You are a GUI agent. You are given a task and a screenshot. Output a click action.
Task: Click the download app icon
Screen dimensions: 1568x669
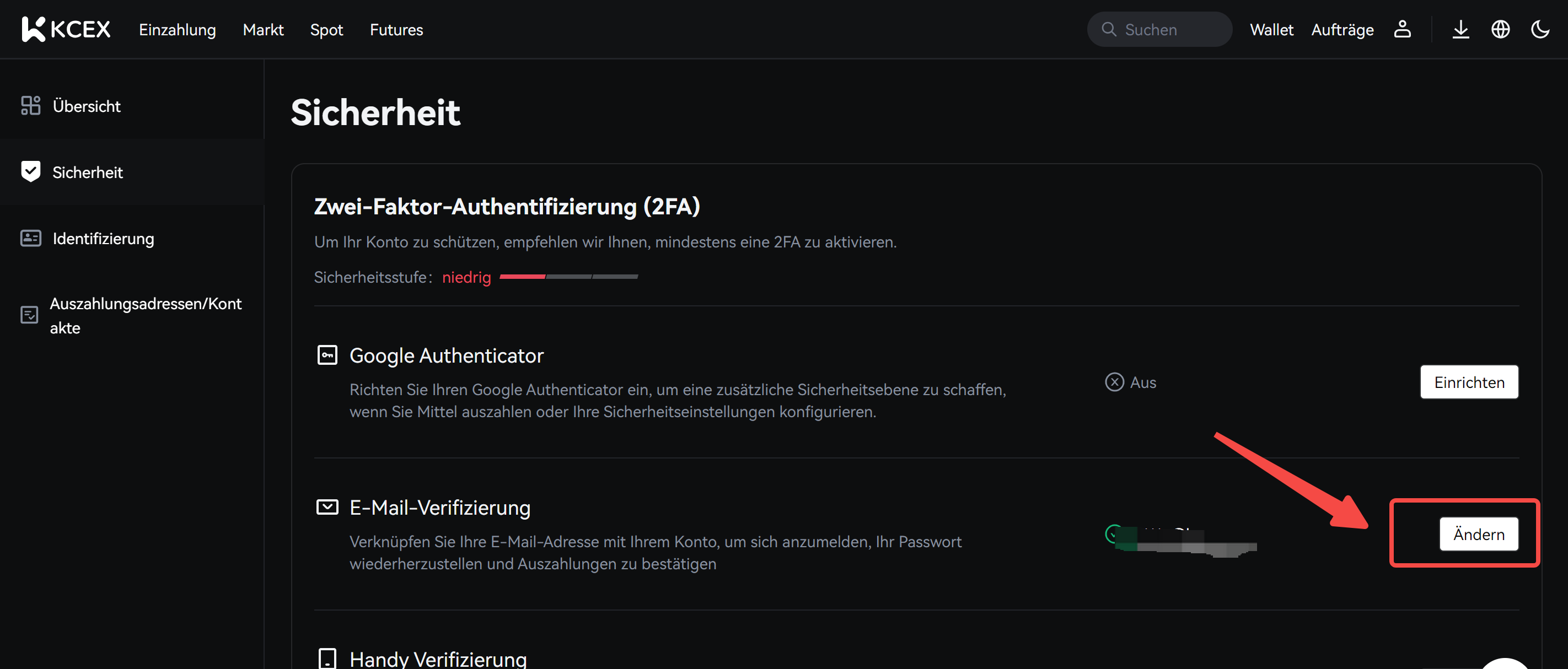pos(1460,29)
